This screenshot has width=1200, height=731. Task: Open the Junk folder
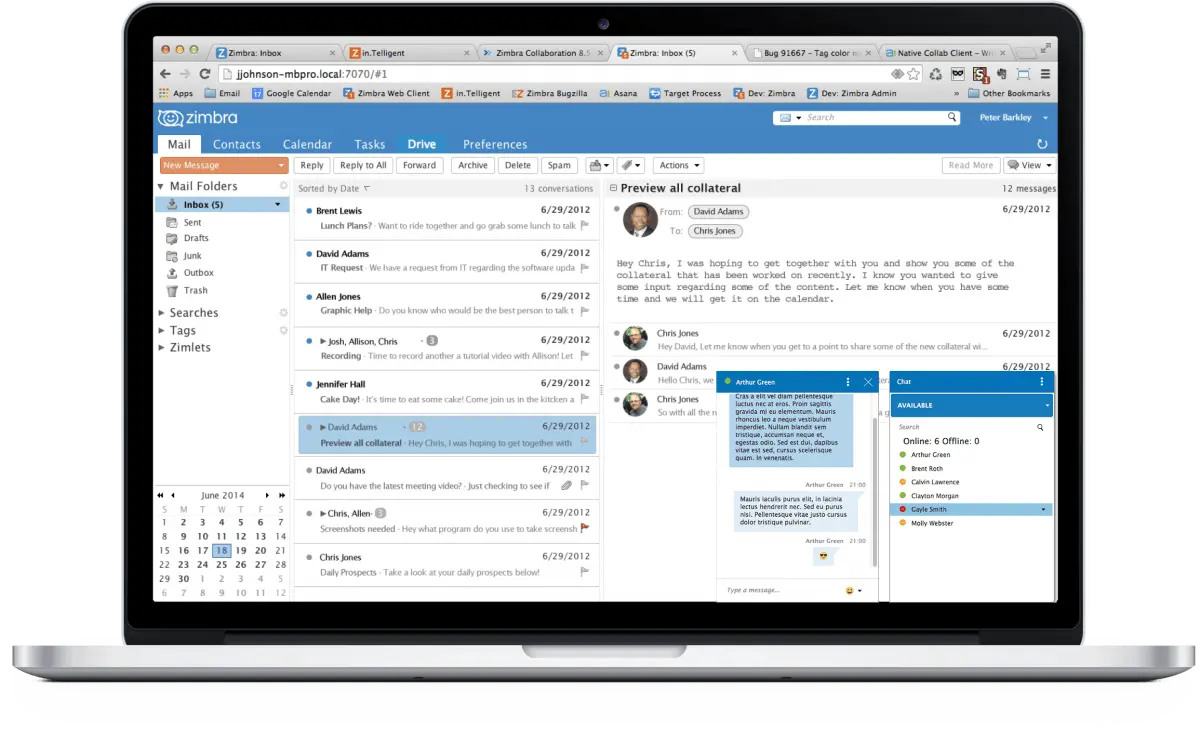click(x=192, y=255)
